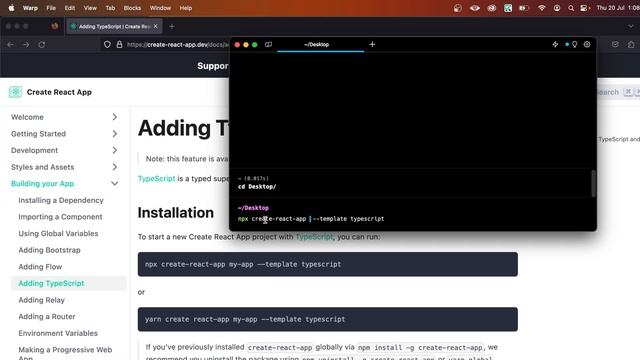Open the Tab menu
This screenshot has height=360, width=640.
tap(110, 8)
